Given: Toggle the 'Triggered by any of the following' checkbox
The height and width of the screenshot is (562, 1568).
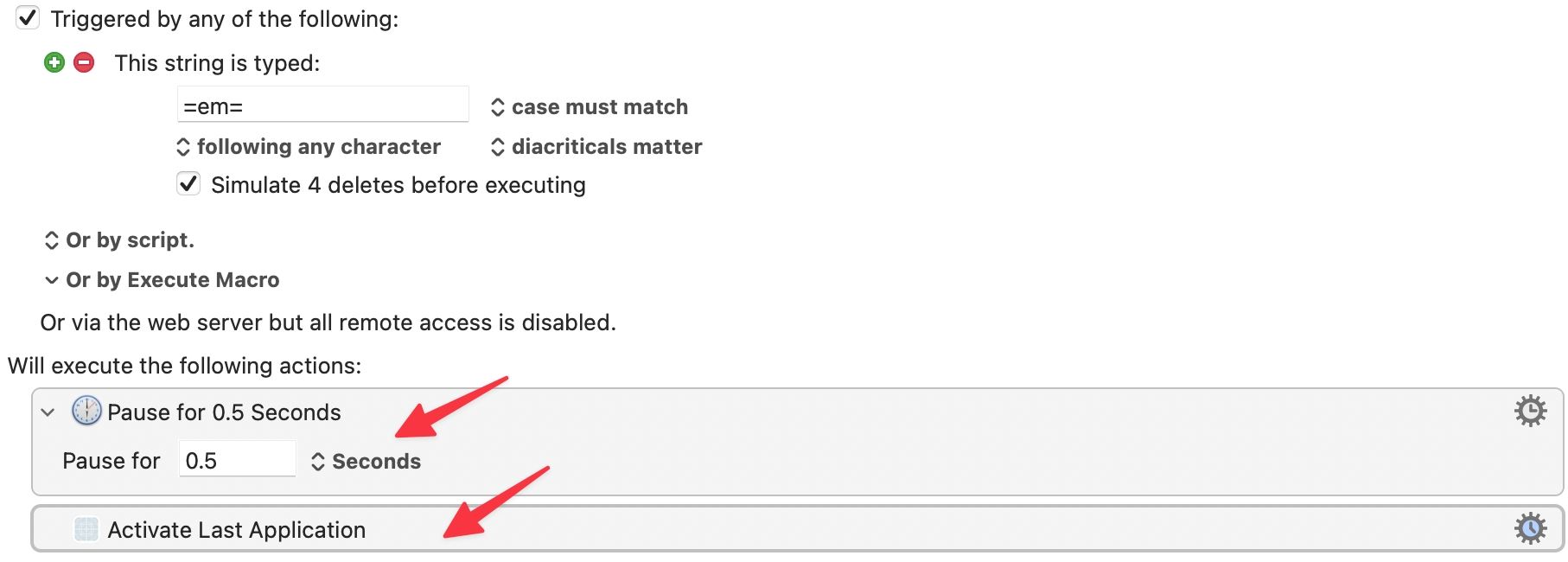Looking at the screenshot, I should [x=28, y=18].
